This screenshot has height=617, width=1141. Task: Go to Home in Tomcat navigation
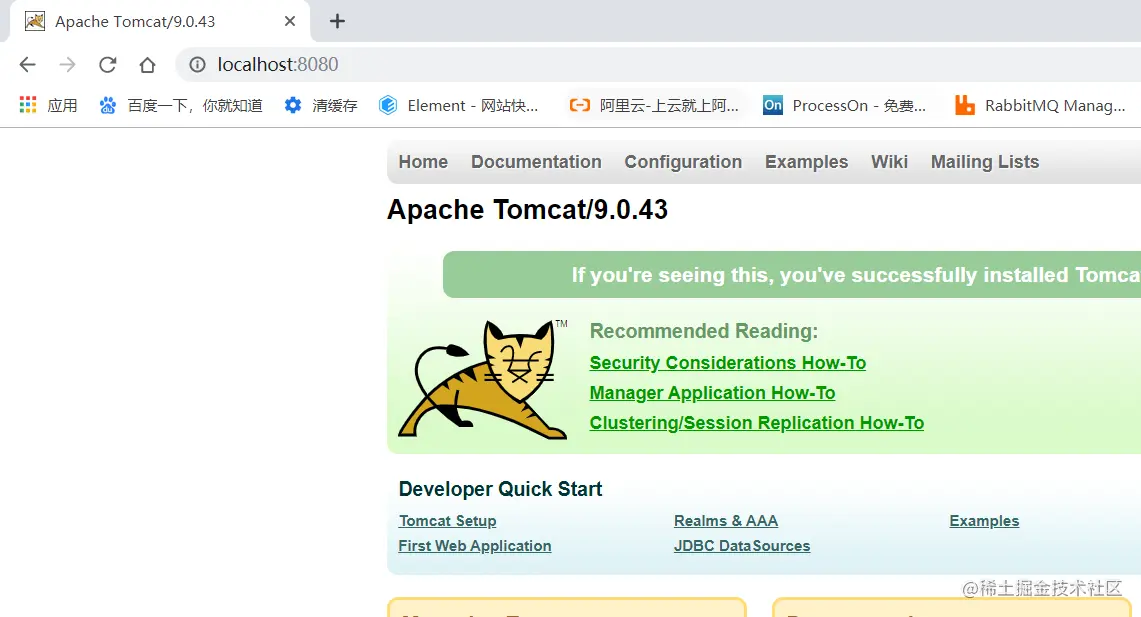coord(423,162)
